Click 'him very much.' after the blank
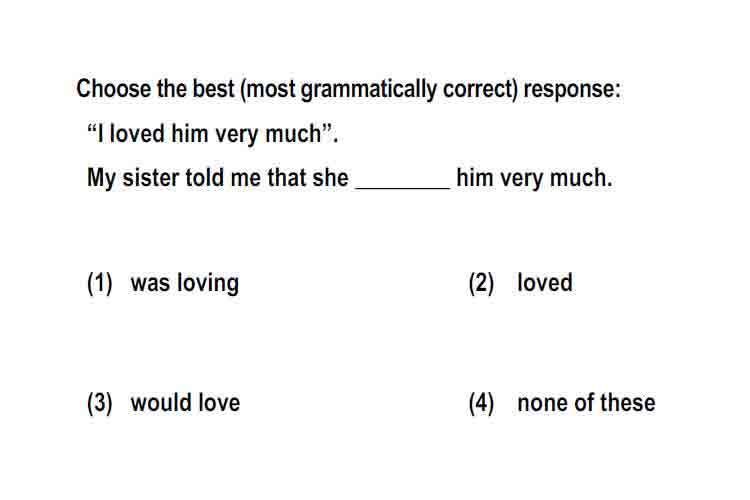The image size is (750, 500). [x=534, y=178]
